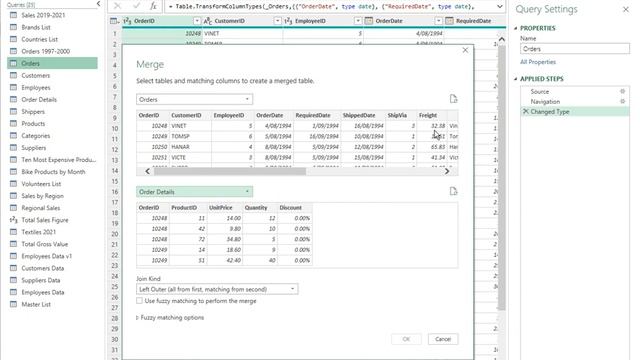Click table icon next to Categories query

pos(13,136)
